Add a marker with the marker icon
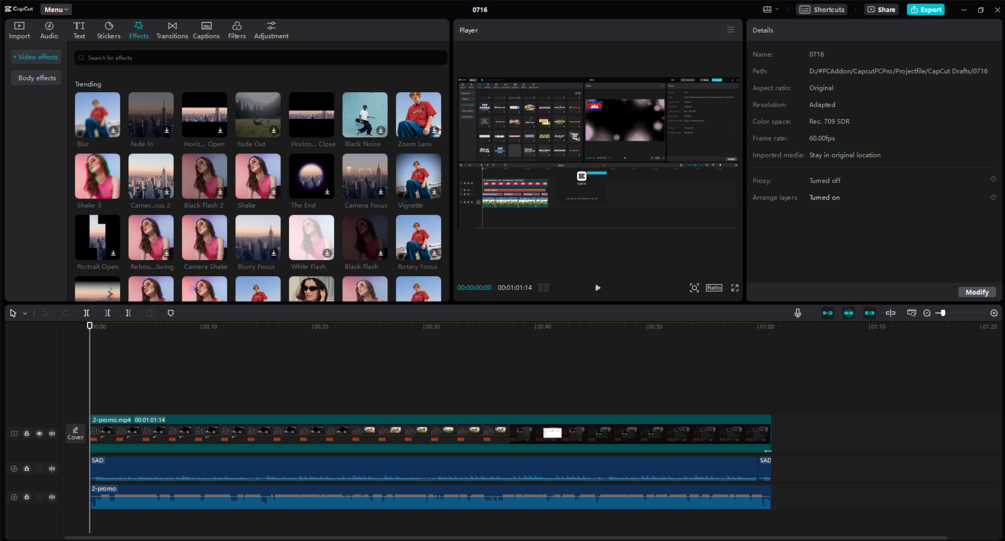 [x=170, y=313]
